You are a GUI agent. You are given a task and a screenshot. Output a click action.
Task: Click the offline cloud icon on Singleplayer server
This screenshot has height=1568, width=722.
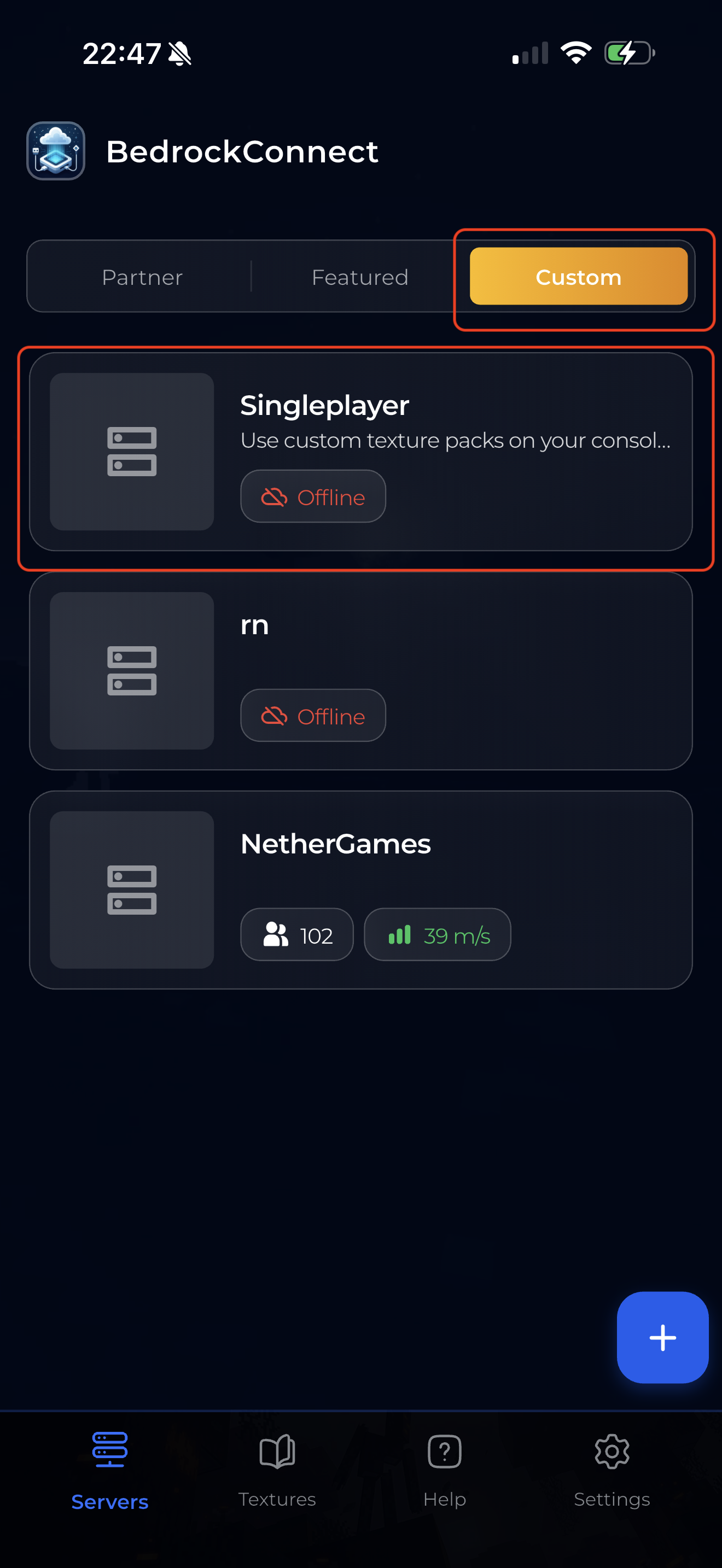point(275,496)
